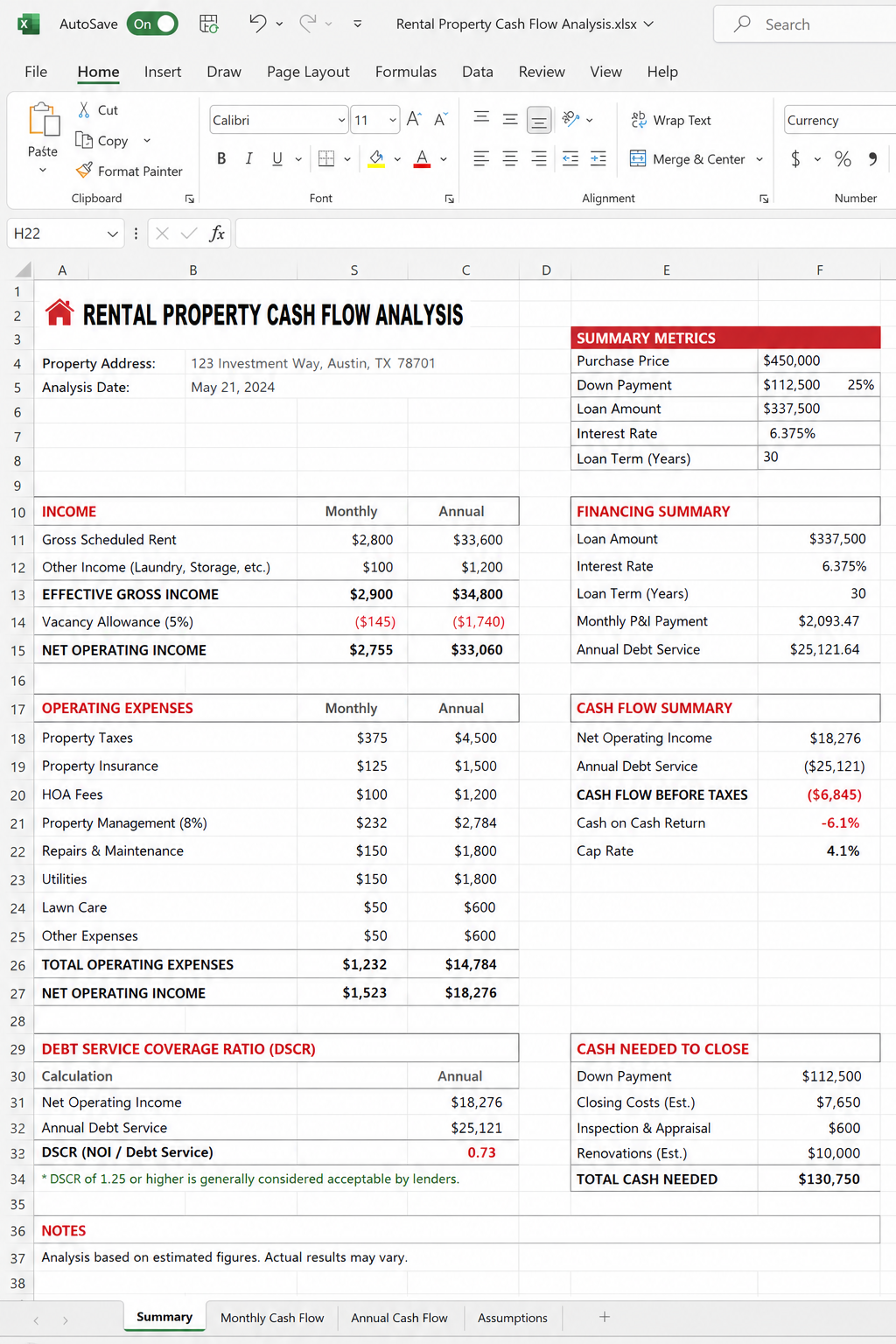Click the Increase Indent icon

pyautogui.click(x=598, y=158)
